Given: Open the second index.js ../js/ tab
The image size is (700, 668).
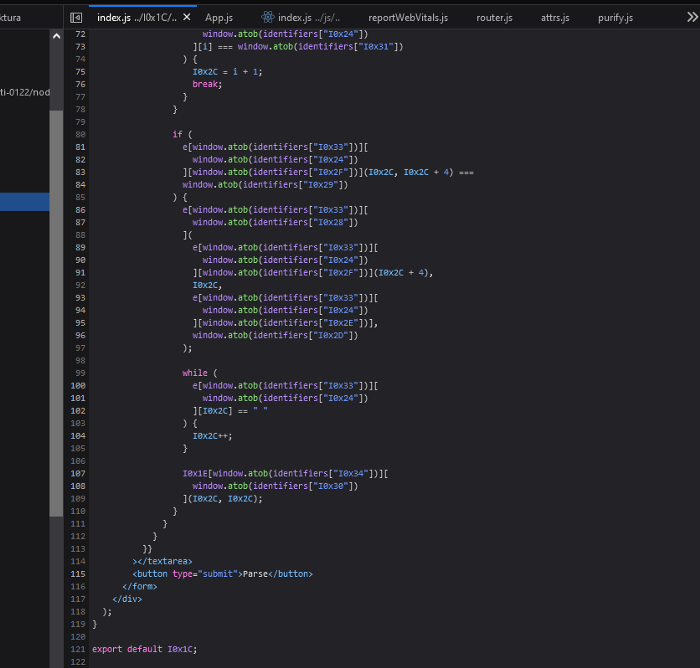Looking at the screenshot, I should (309, 18).
